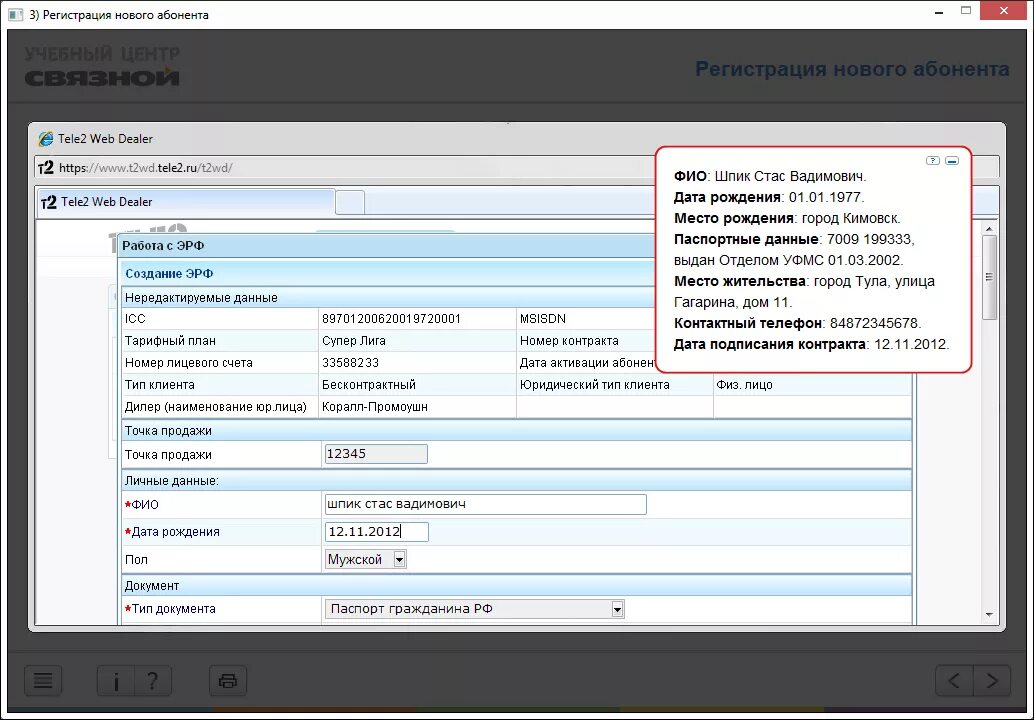Screen dimensions: 1034x720
Task: Click the Юридический тип клиента label
Action: pos(594,384)
